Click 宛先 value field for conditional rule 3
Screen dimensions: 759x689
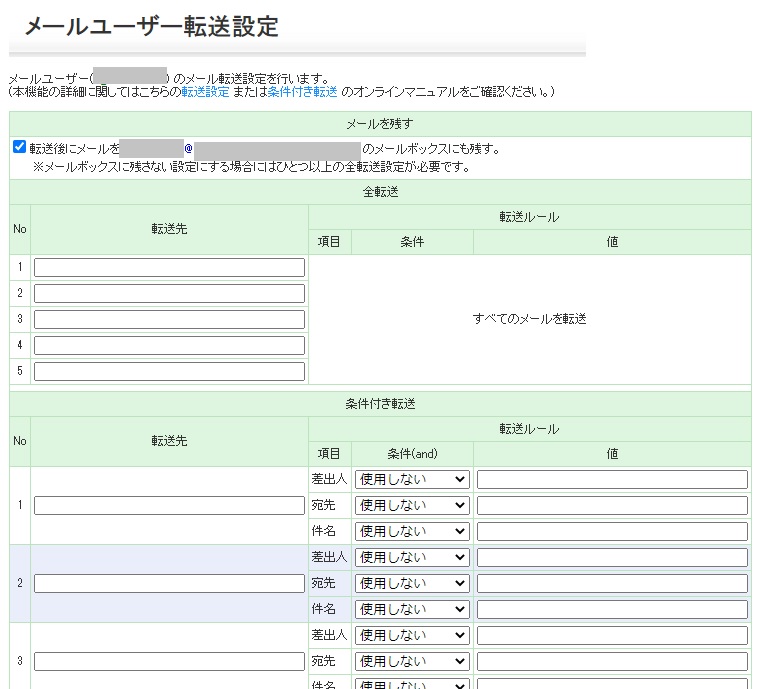click(612, 662)
